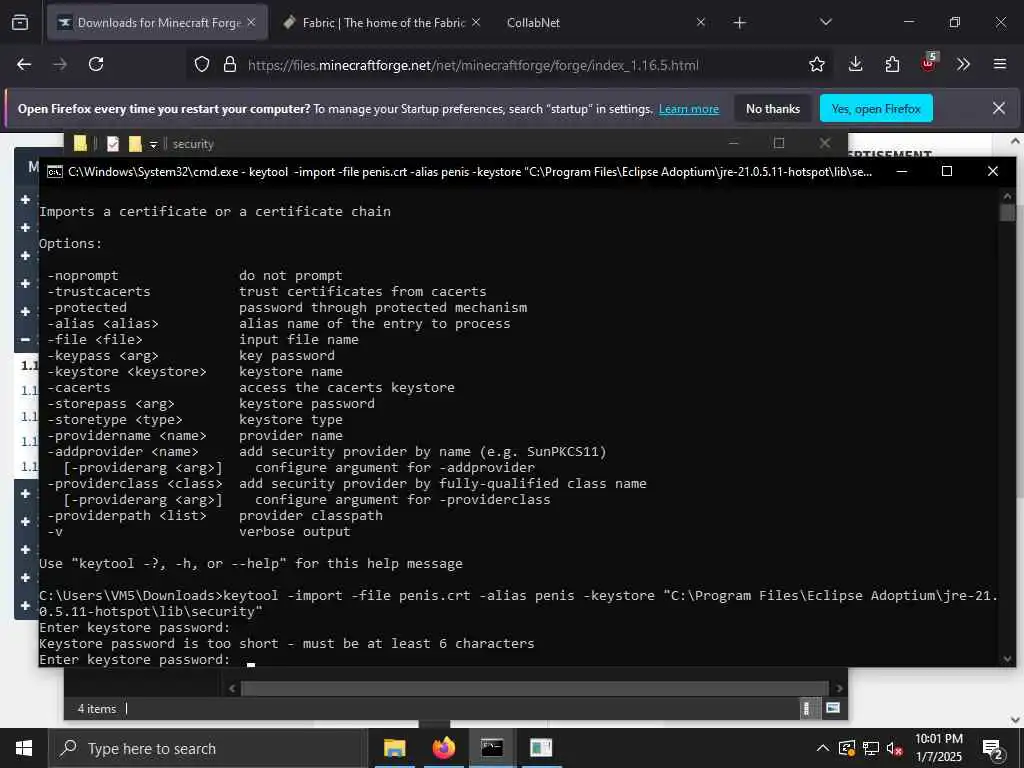This screenshot has width=1024, height=768.
Task: Click New folder icon in Explorer title bar
Action: pos(135,144)
